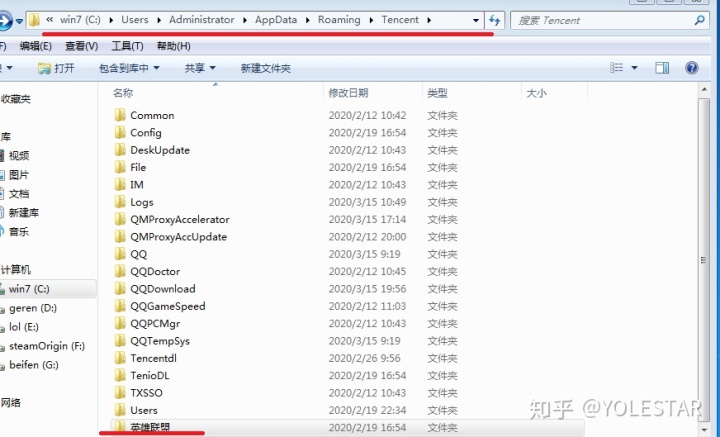The height and width of the screenshot is (437, 720).
Task: Open the 编辑(E) menu
Action: click(35, 46)
